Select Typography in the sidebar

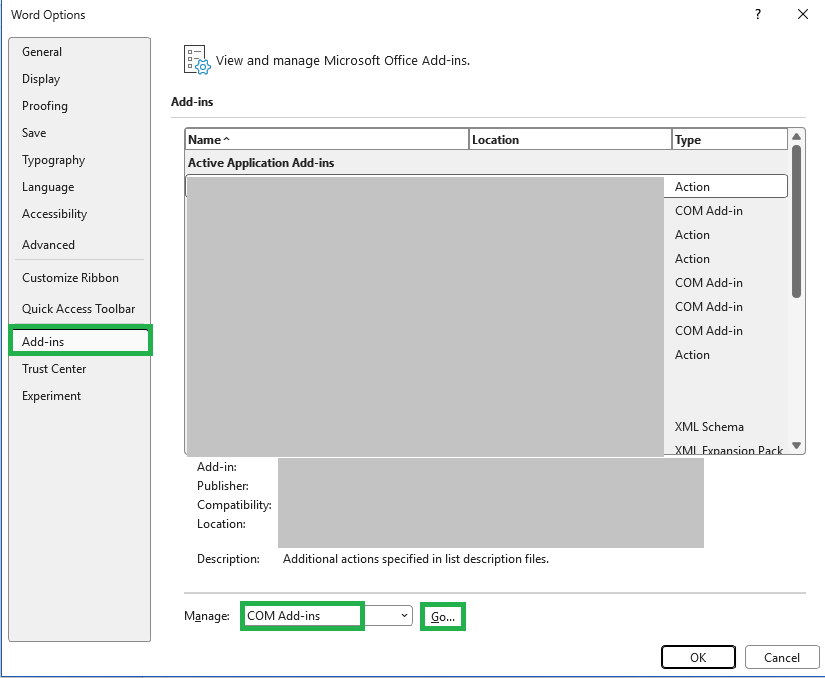[x=79, y=160]
